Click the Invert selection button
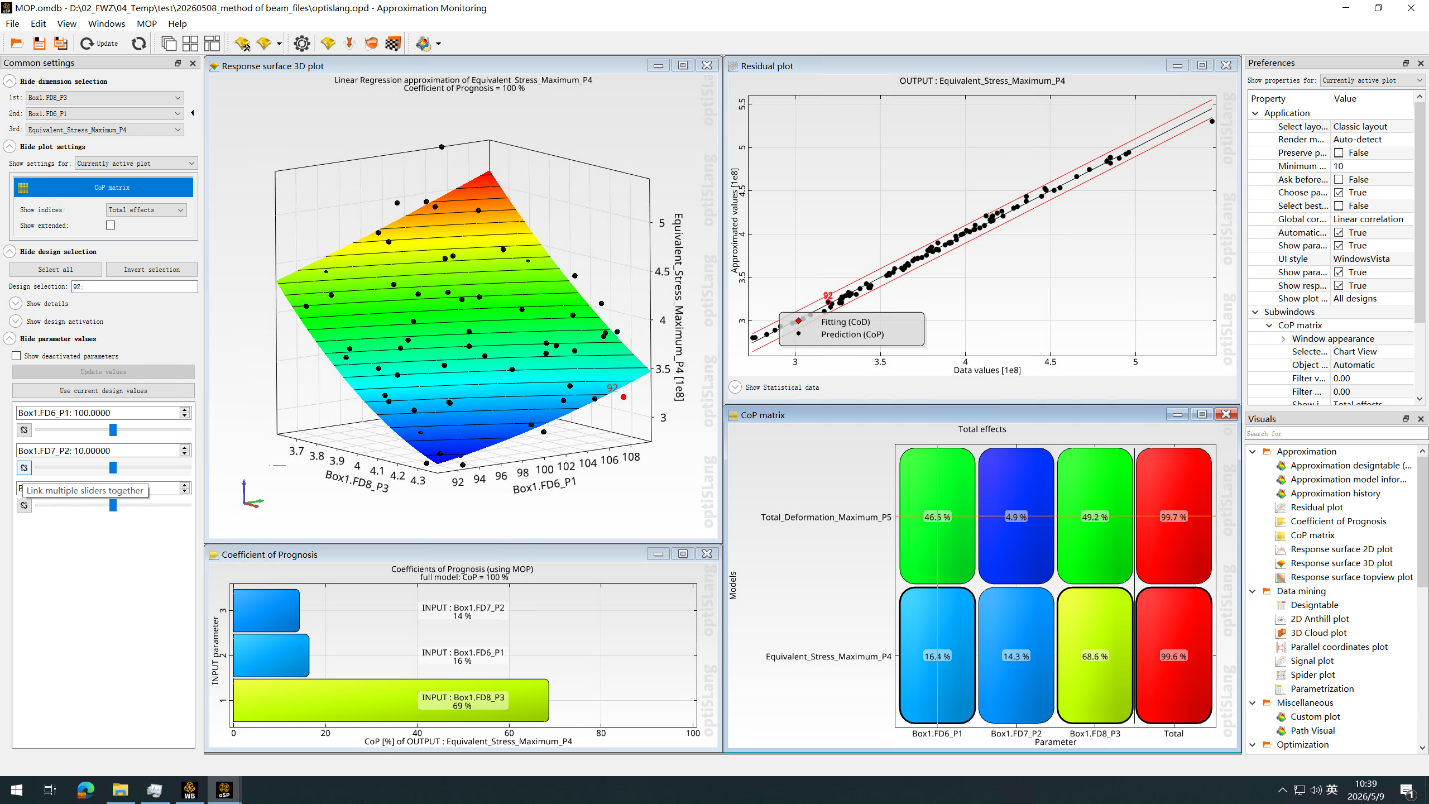 click(x=152, y=269)
